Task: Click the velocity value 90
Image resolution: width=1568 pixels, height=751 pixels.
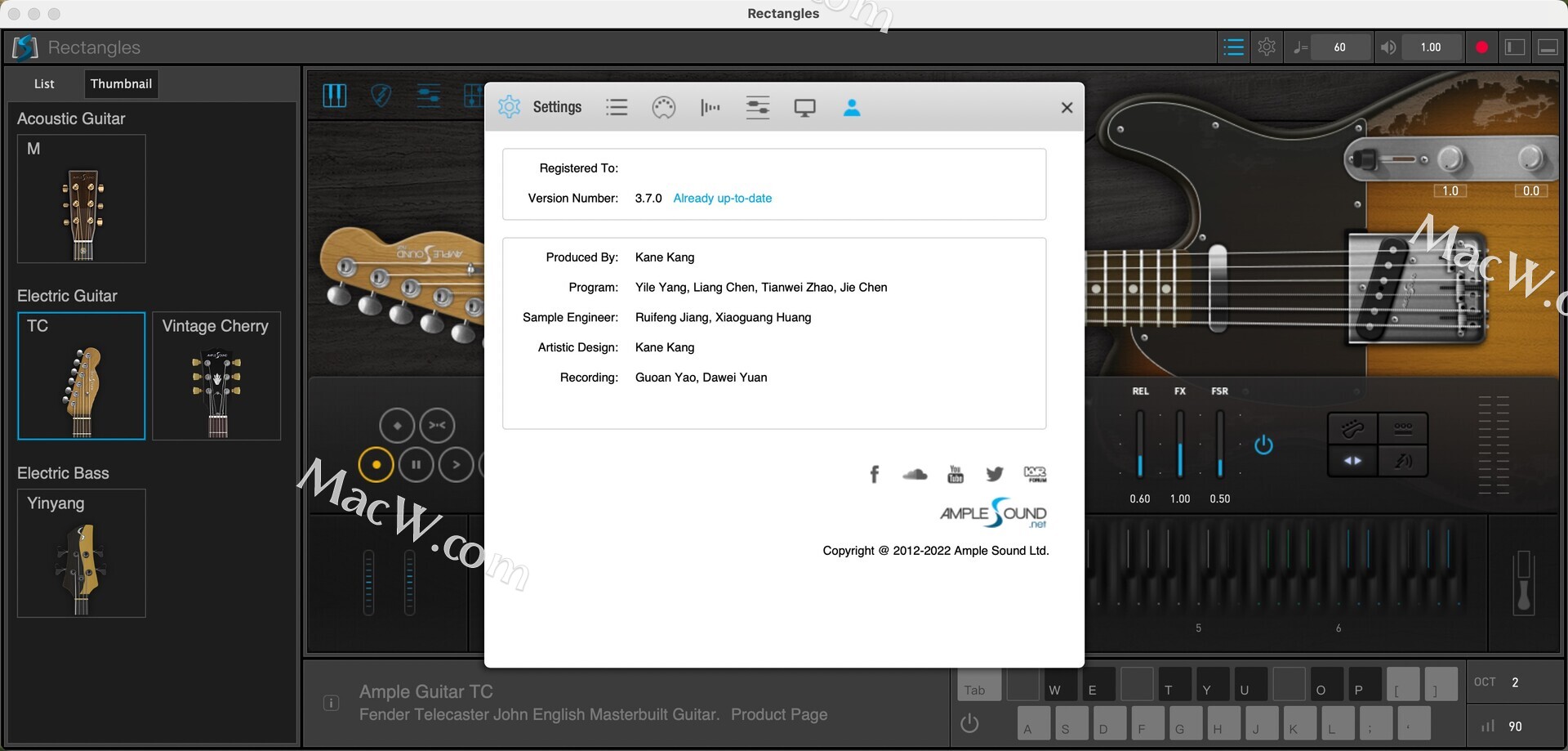Action: [x=1515, y=726]
